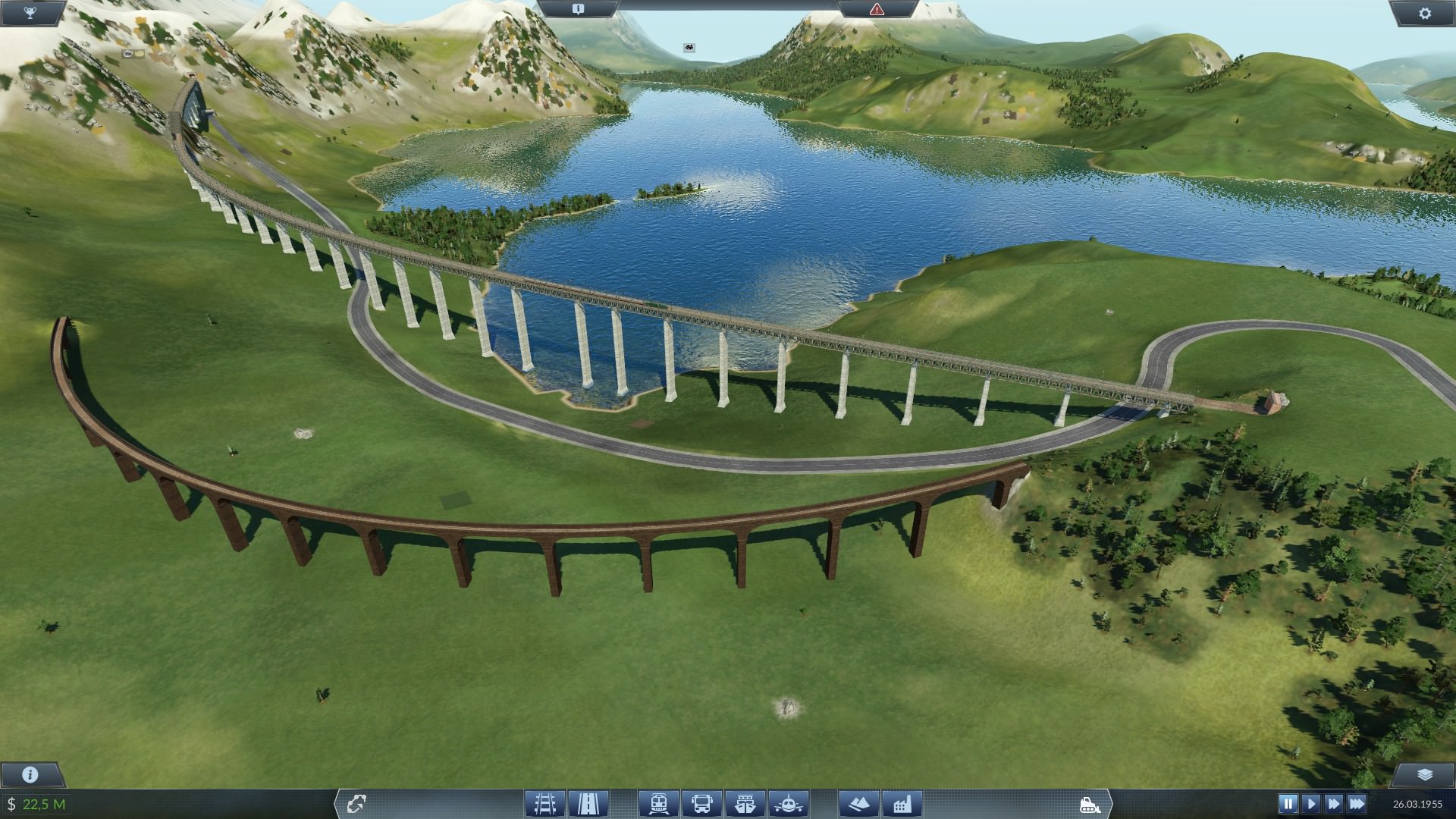
Task: Open the line manager icon
Action: tap(356, 803)
